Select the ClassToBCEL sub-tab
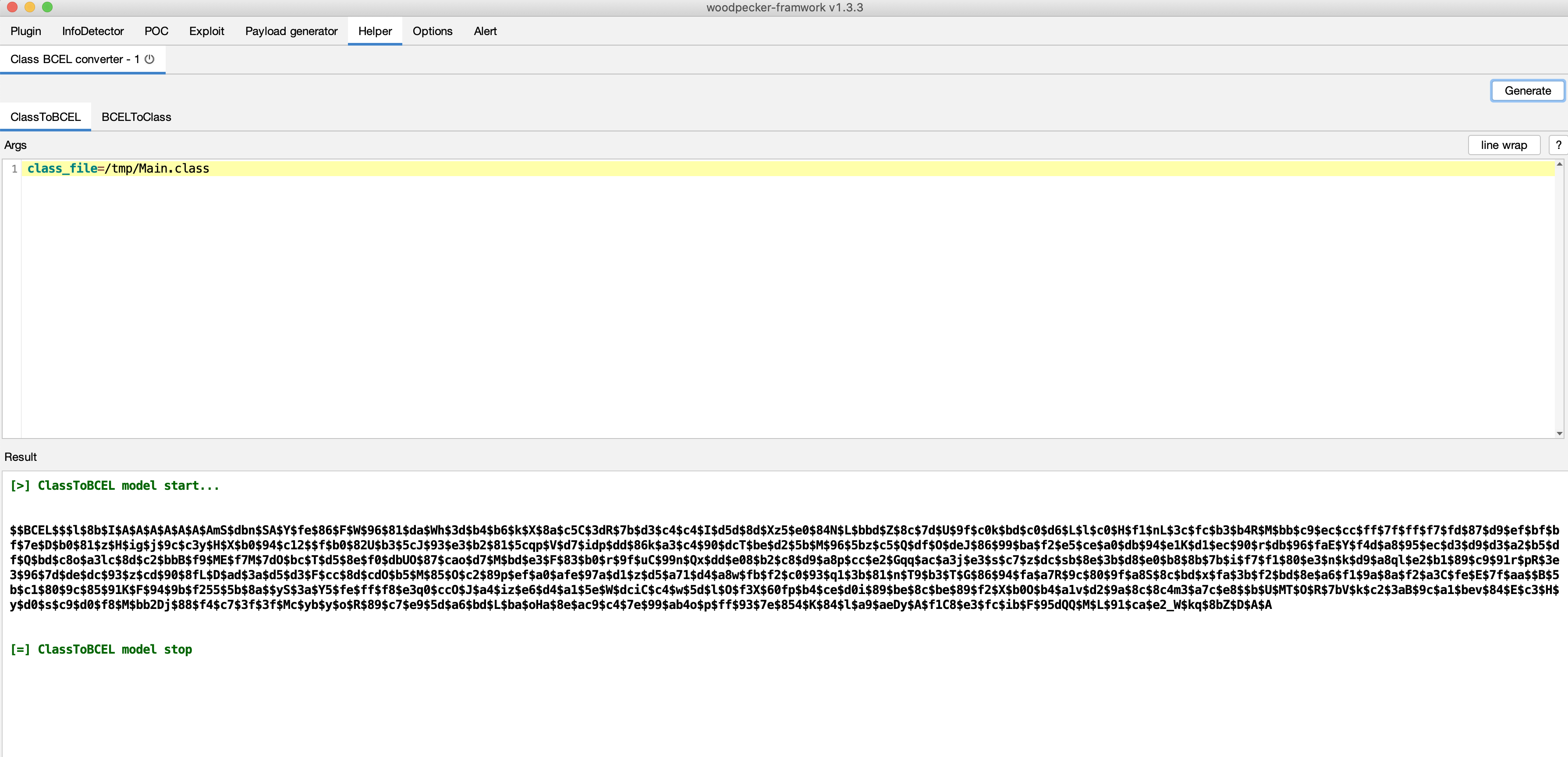1568x757 pixels. [x=46, y=117]
